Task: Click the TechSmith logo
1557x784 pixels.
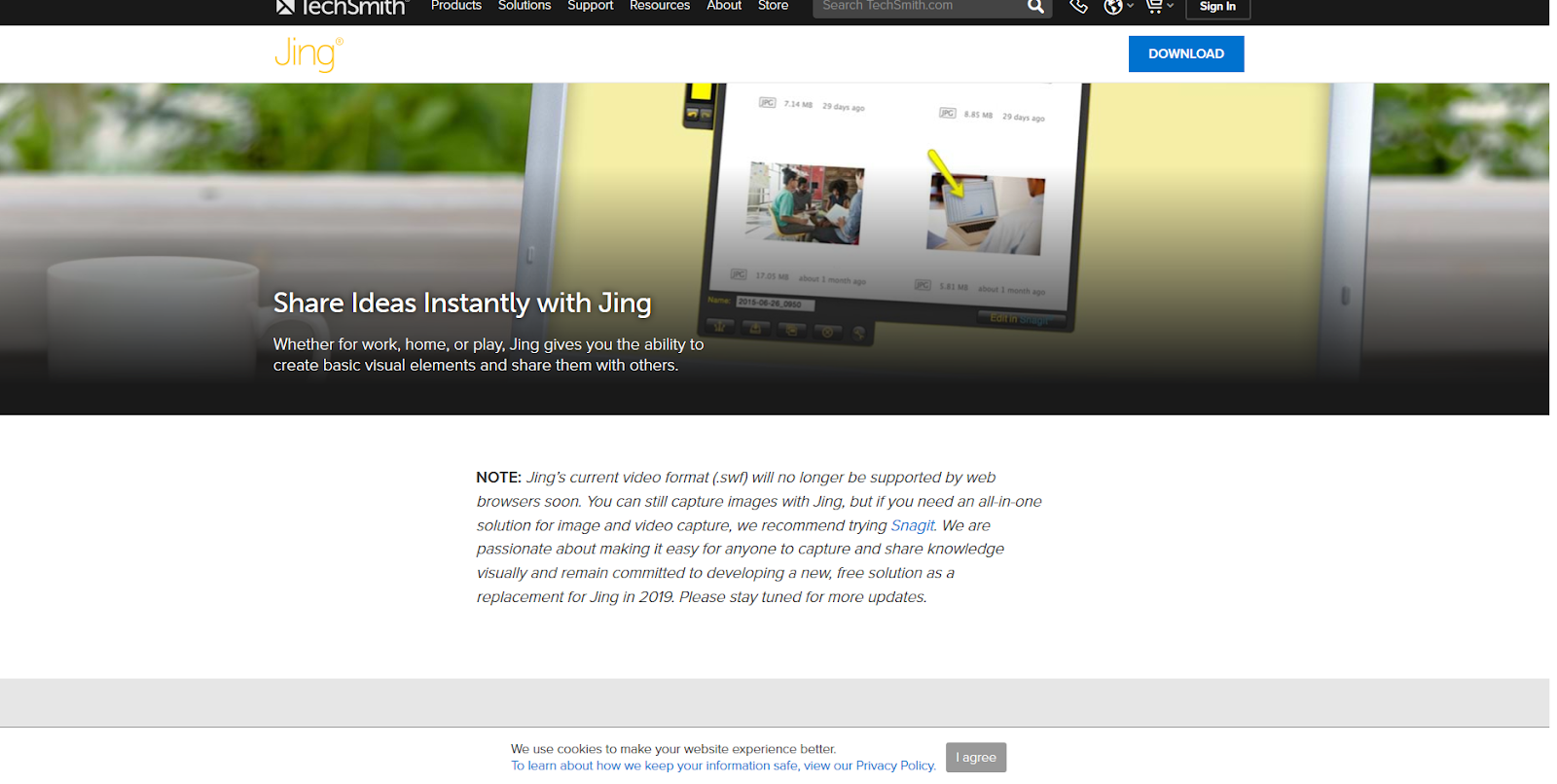Action: click(x=341, y=7)
